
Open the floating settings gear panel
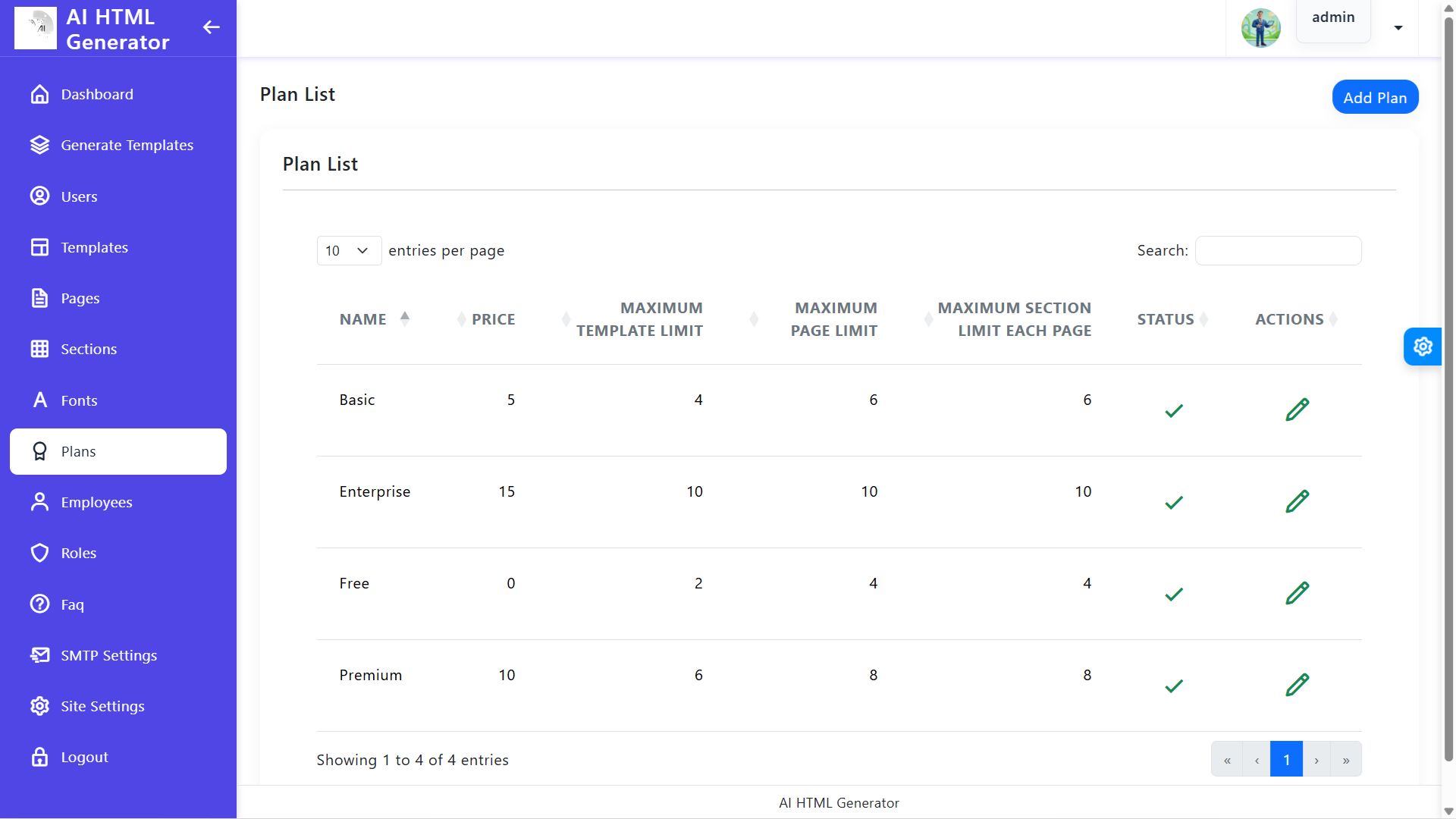[1422, 347]
